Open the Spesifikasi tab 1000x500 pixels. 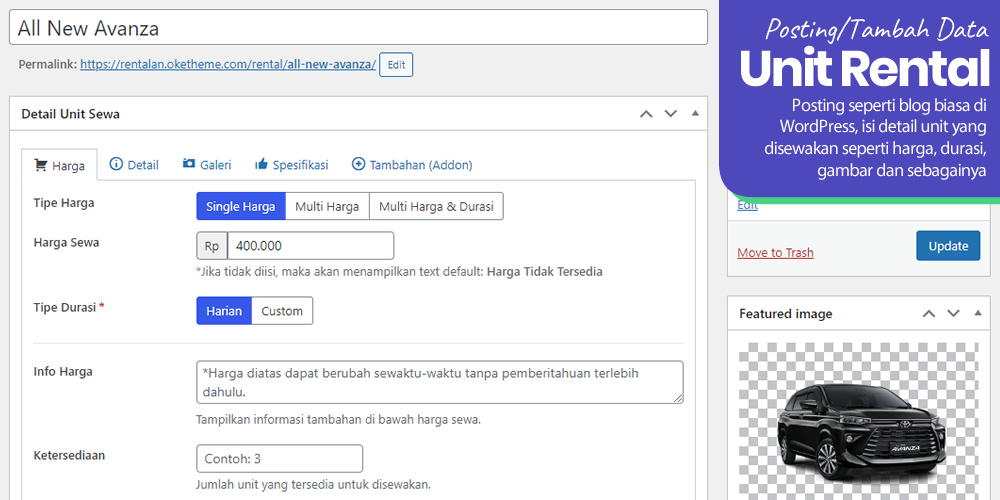(291, 165)
